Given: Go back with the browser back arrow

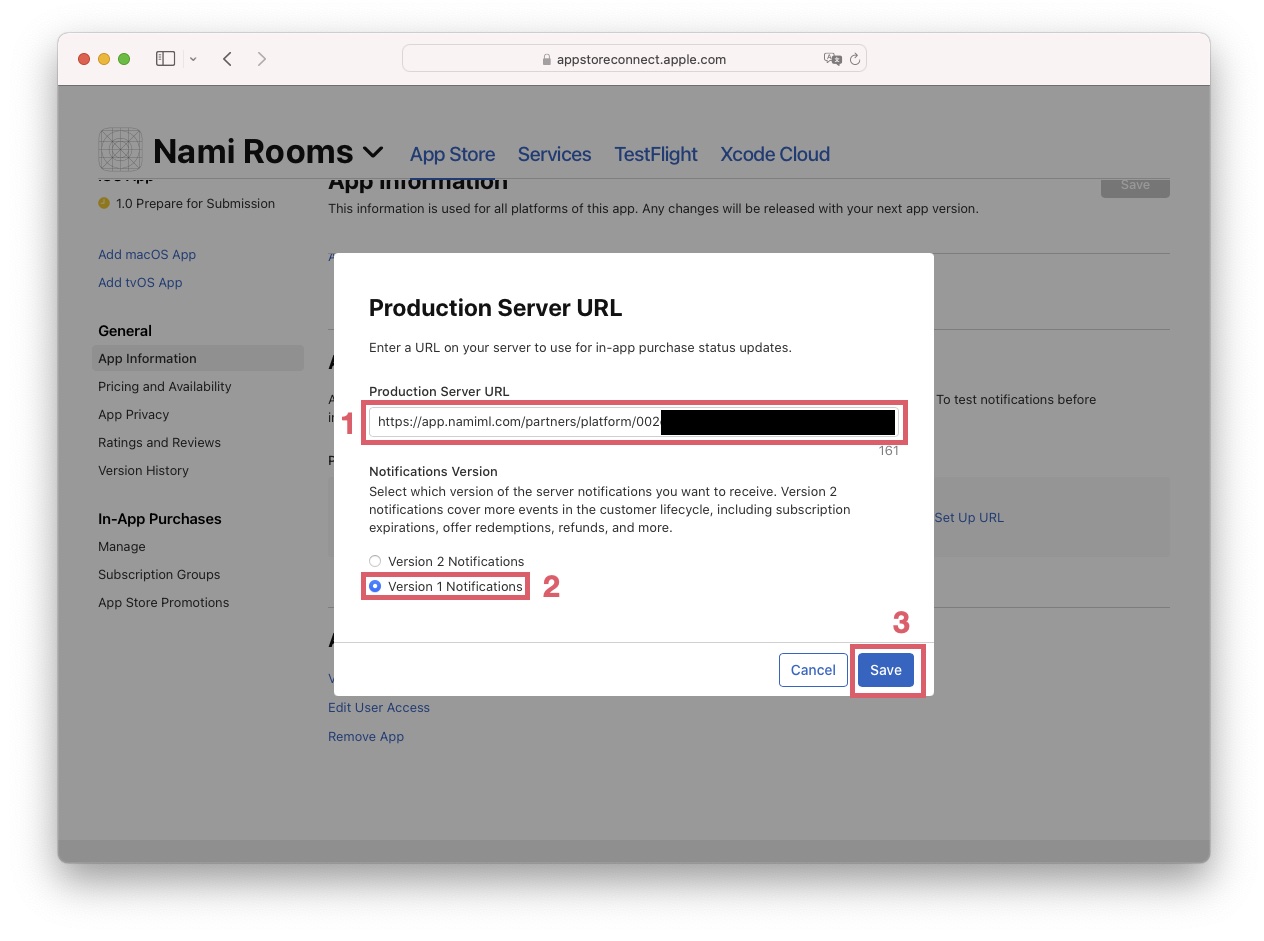Looking at the screenshot, I should [x=227, y=59].
